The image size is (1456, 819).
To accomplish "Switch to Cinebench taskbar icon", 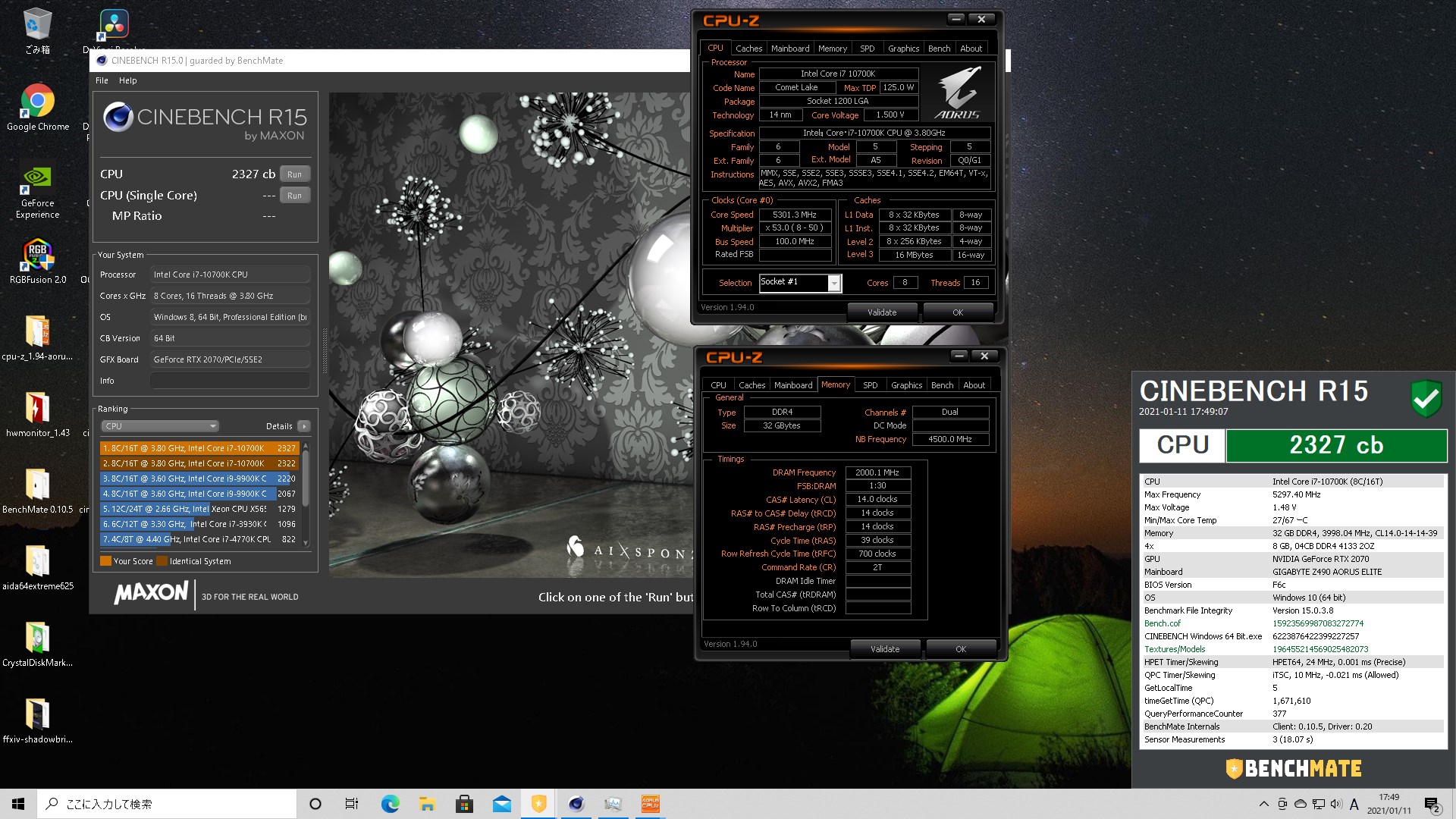I will [576, 804].
